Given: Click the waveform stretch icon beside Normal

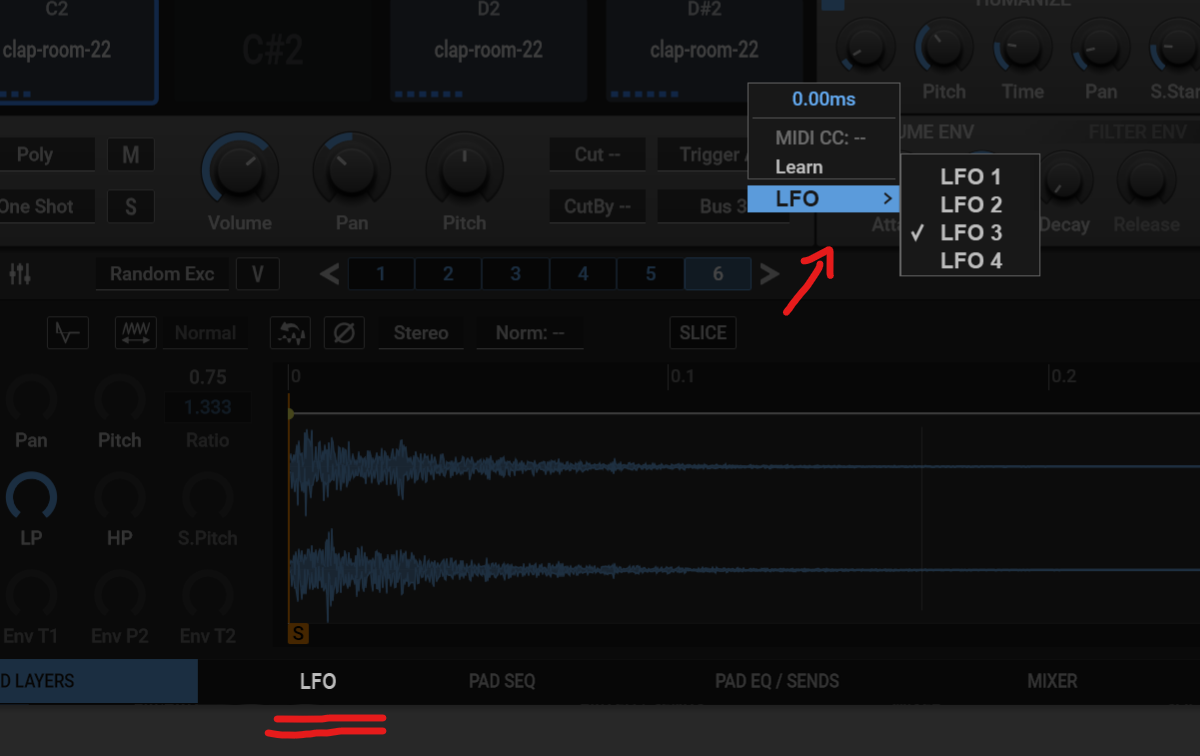Looking at the screenshot, I should (x=136, y=333).
